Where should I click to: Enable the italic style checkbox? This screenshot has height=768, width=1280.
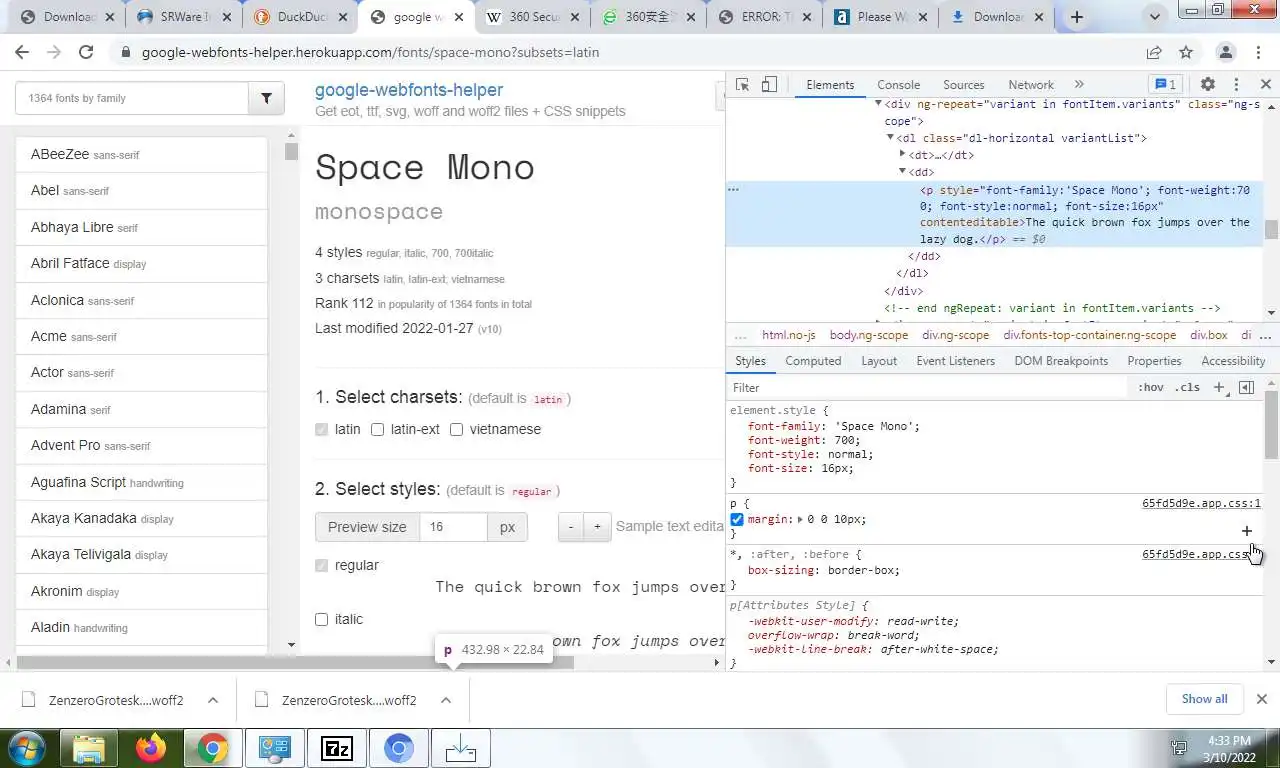[322, 619]
